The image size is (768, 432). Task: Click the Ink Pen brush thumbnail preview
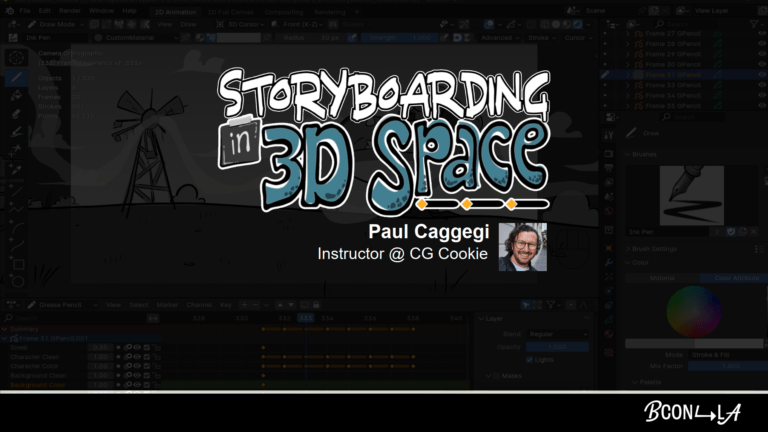[692, 195]
